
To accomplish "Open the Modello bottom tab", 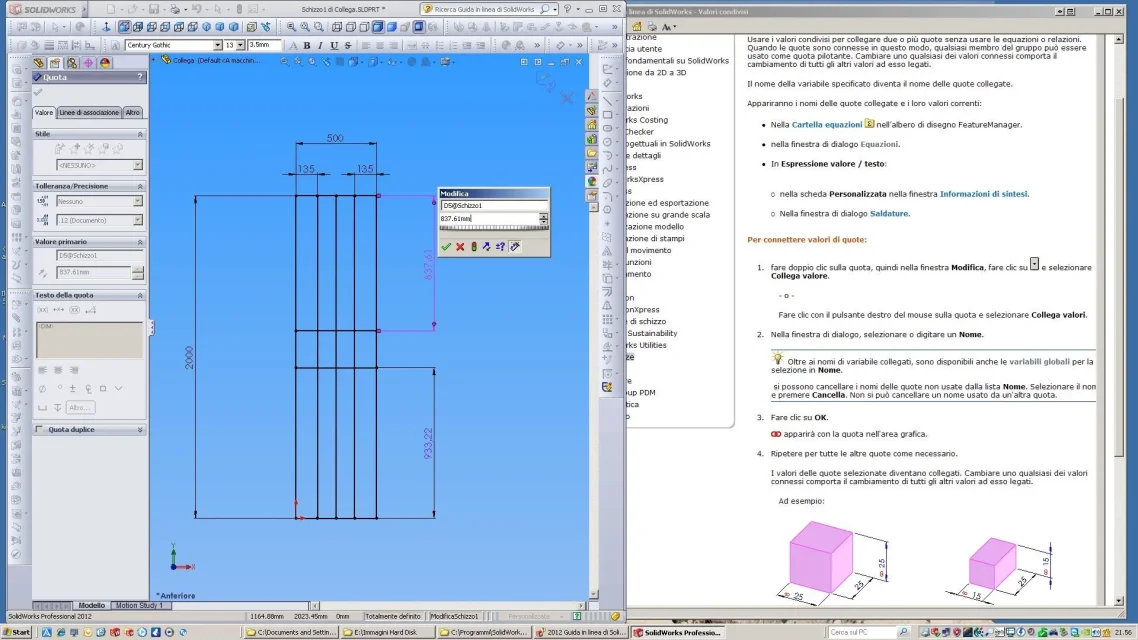I will (91, 605).
